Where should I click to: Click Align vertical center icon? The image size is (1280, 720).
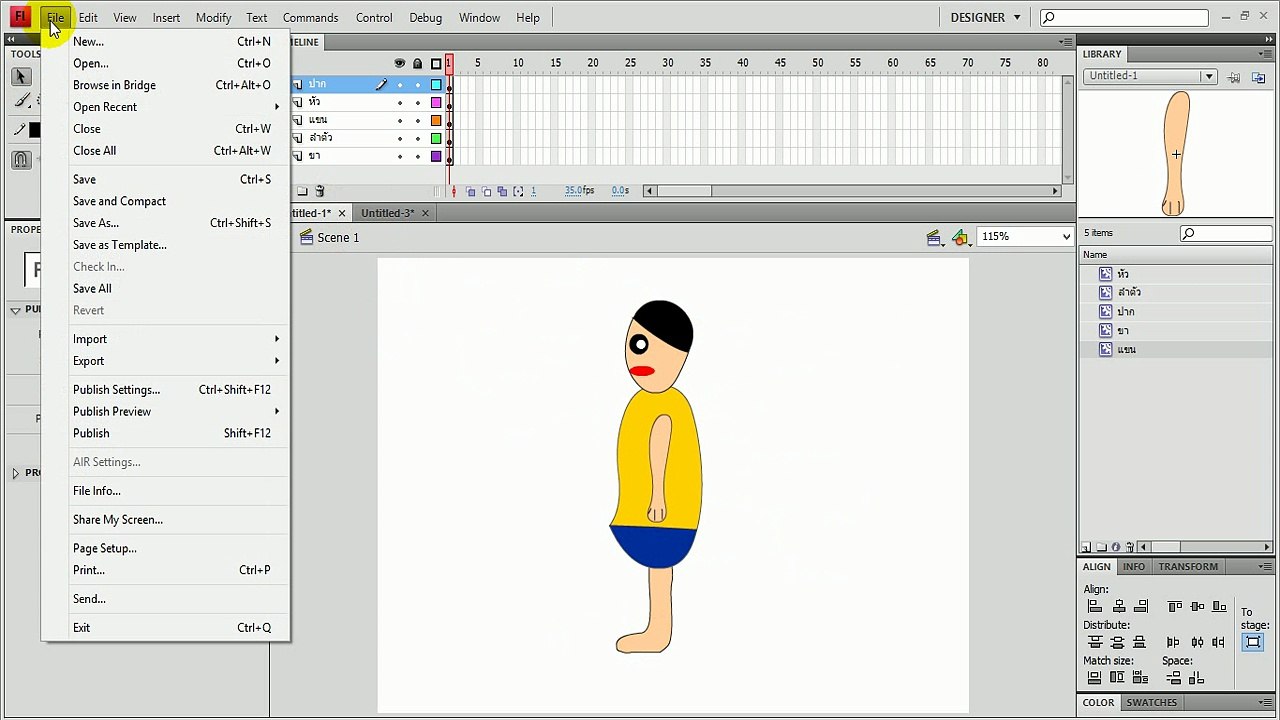point(1197,606)
